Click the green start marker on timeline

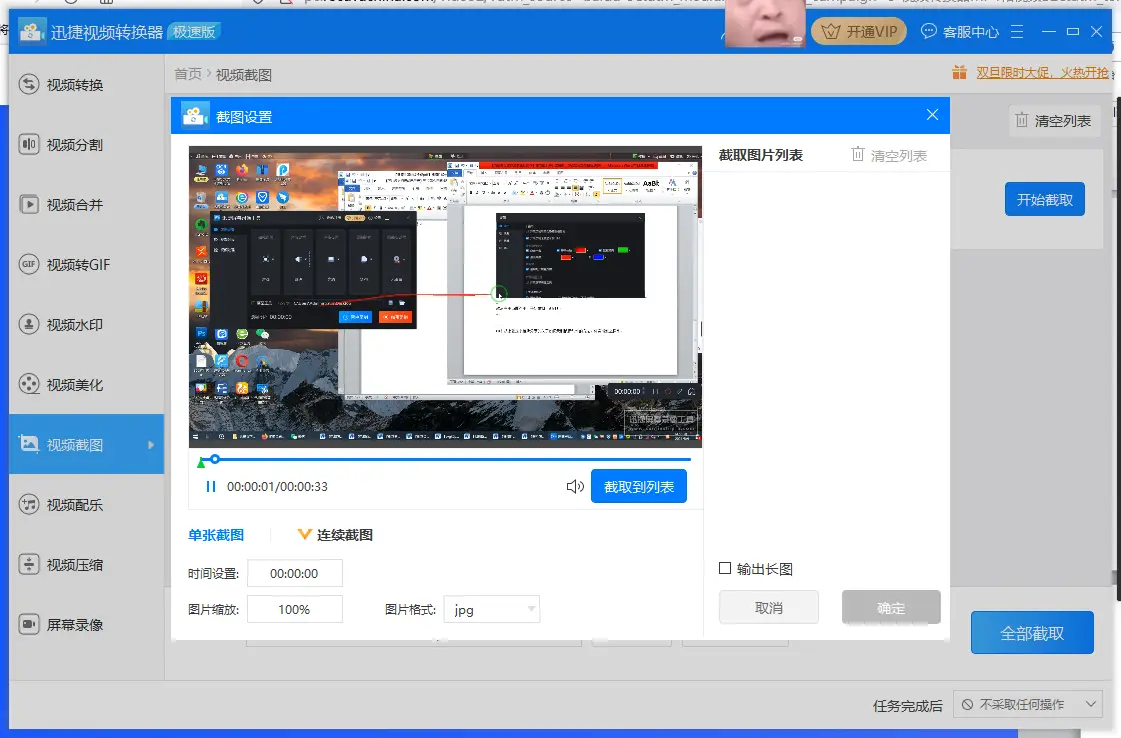[x=201, y=464]
